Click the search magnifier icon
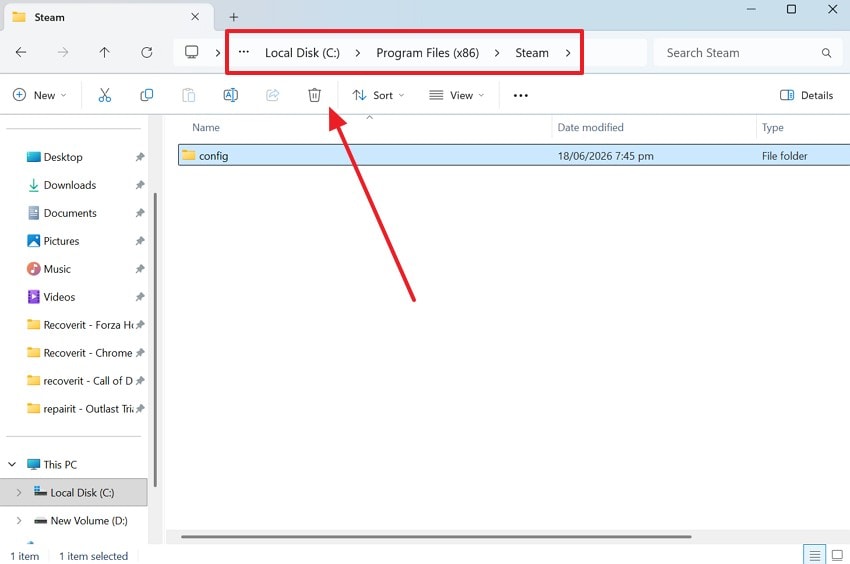This screenshot has width=850, height=564. tap(826, 53)
